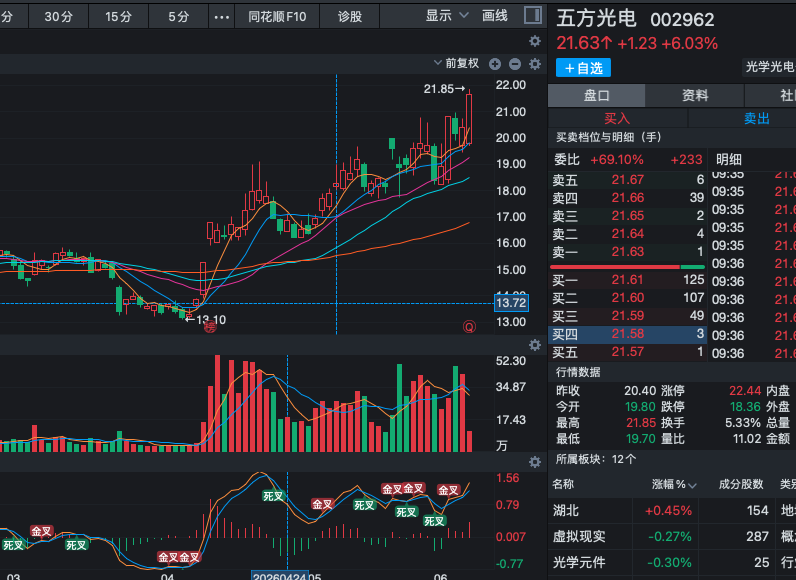This screenshot has height=580, width=796.
Task: Select 买五 price 21.57
Action: coord(628,352)
